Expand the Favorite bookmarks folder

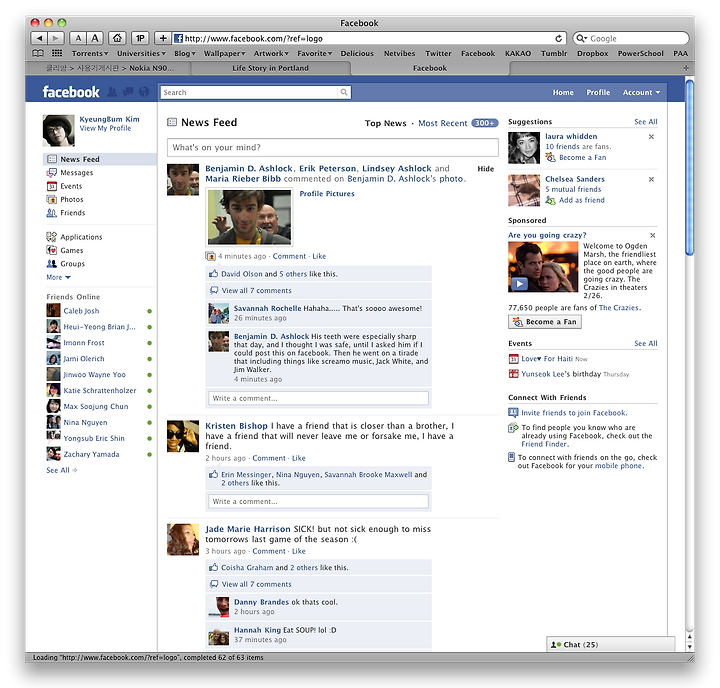coord(315,53)
